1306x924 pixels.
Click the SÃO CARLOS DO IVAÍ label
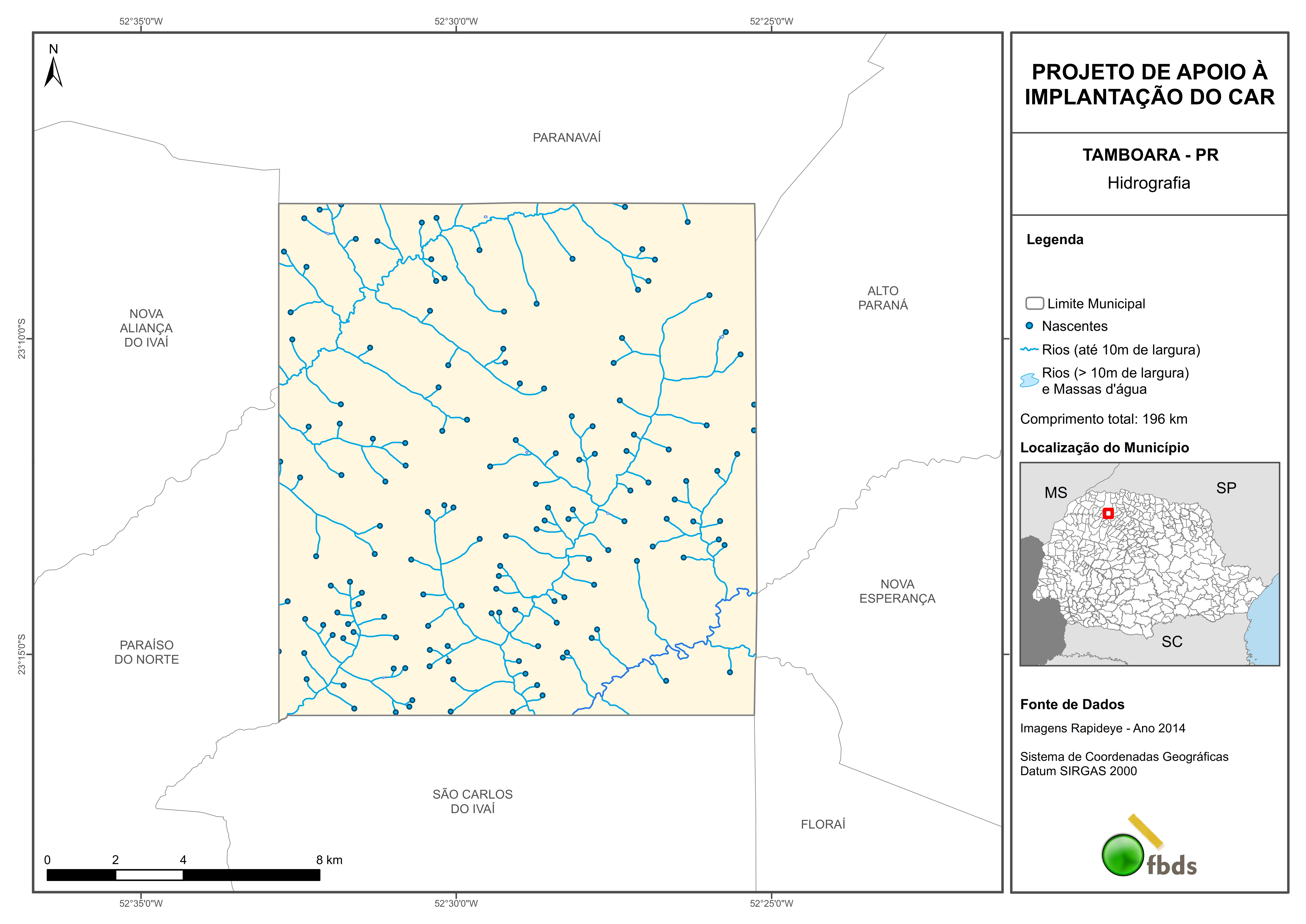(472, 801)
